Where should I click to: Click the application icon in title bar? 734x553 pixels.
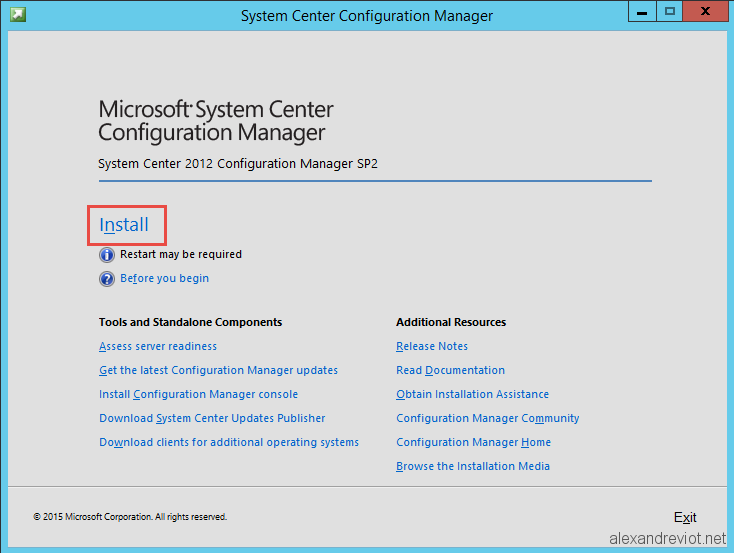(18, 15)
